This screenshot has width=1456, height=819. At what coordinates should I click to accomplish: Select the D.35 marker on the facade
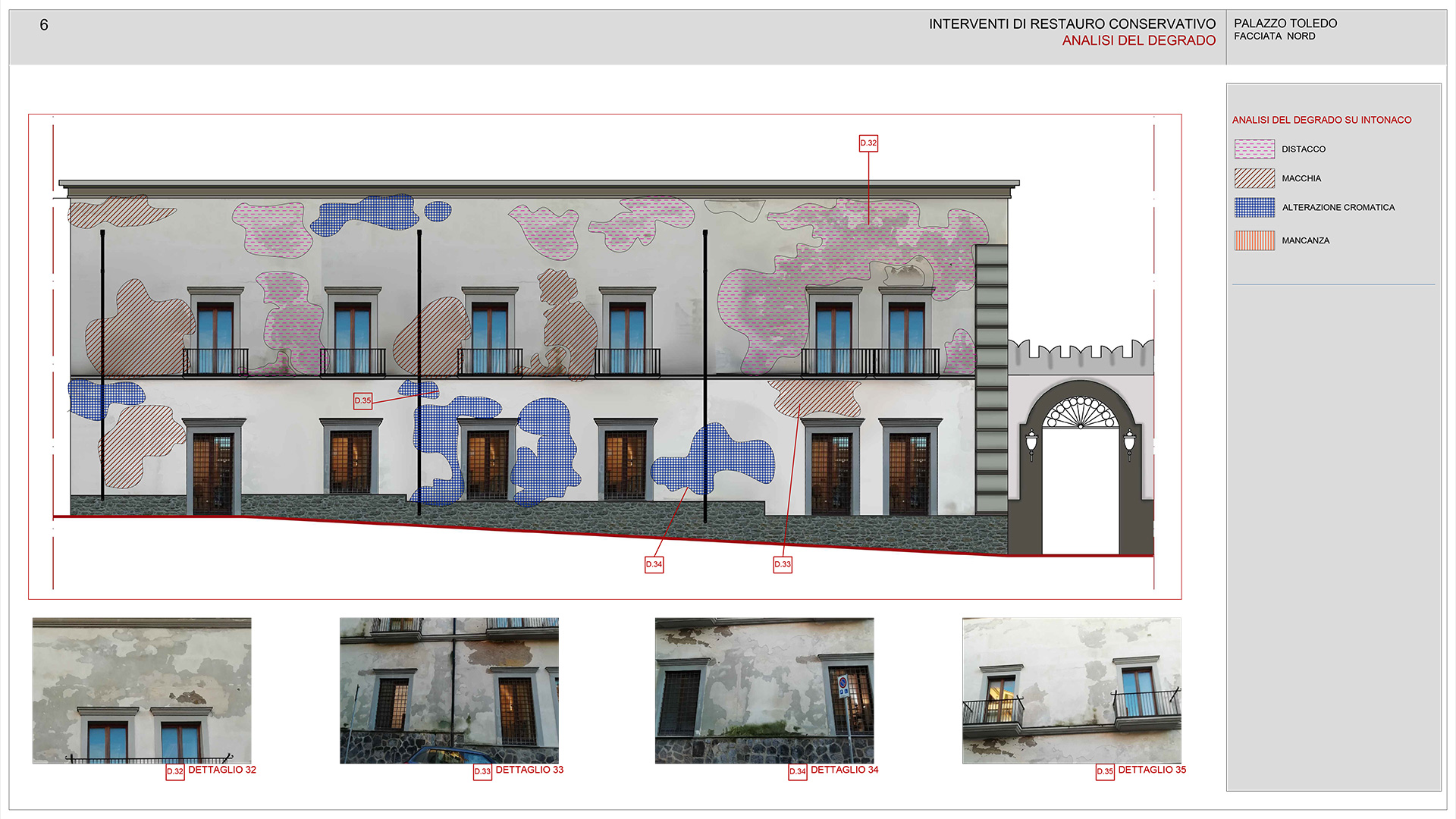tap(363, 400)
